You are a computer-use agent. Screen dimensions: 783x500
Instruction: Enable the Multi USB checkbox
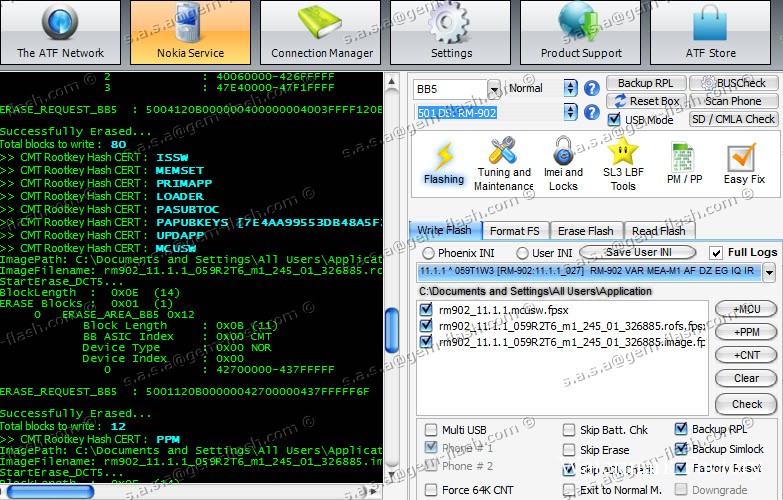click(x=430, y=430)
